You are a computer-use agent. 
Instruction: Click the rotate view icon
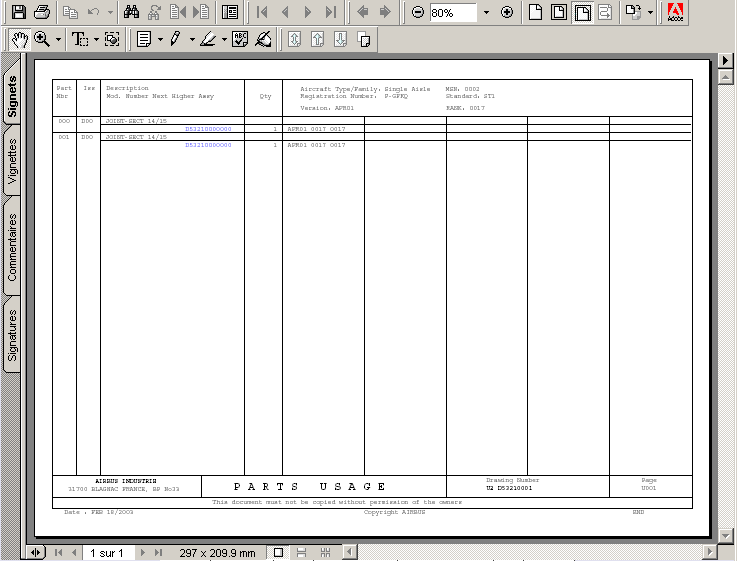634,12
